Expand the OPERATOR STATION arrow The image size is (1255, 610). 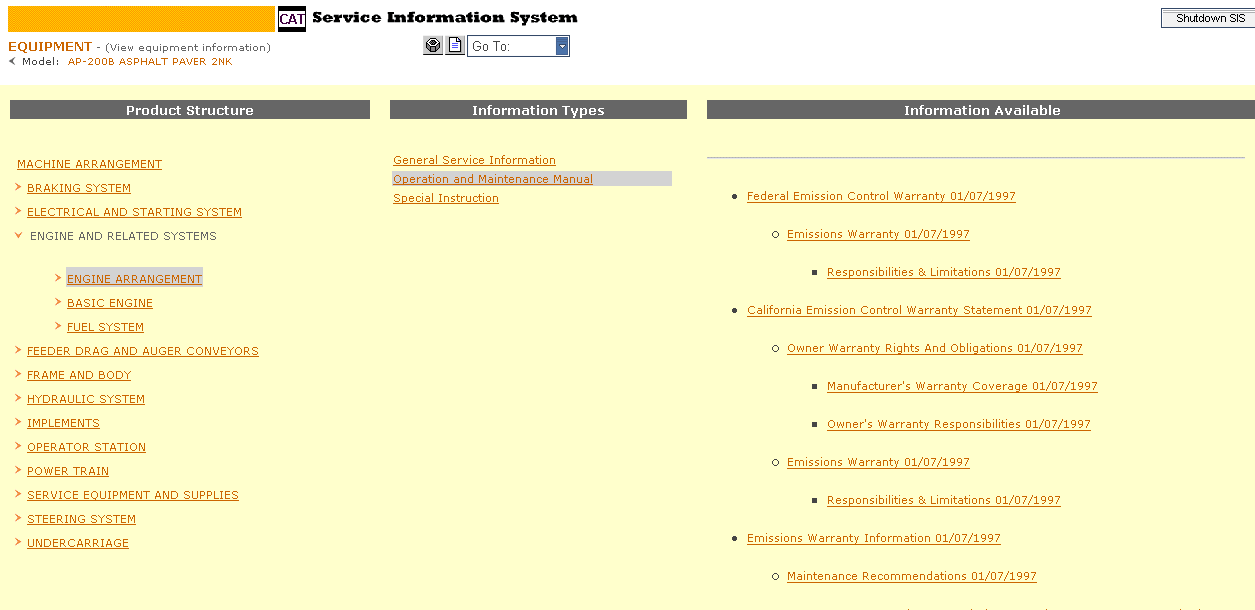(19, 446)
